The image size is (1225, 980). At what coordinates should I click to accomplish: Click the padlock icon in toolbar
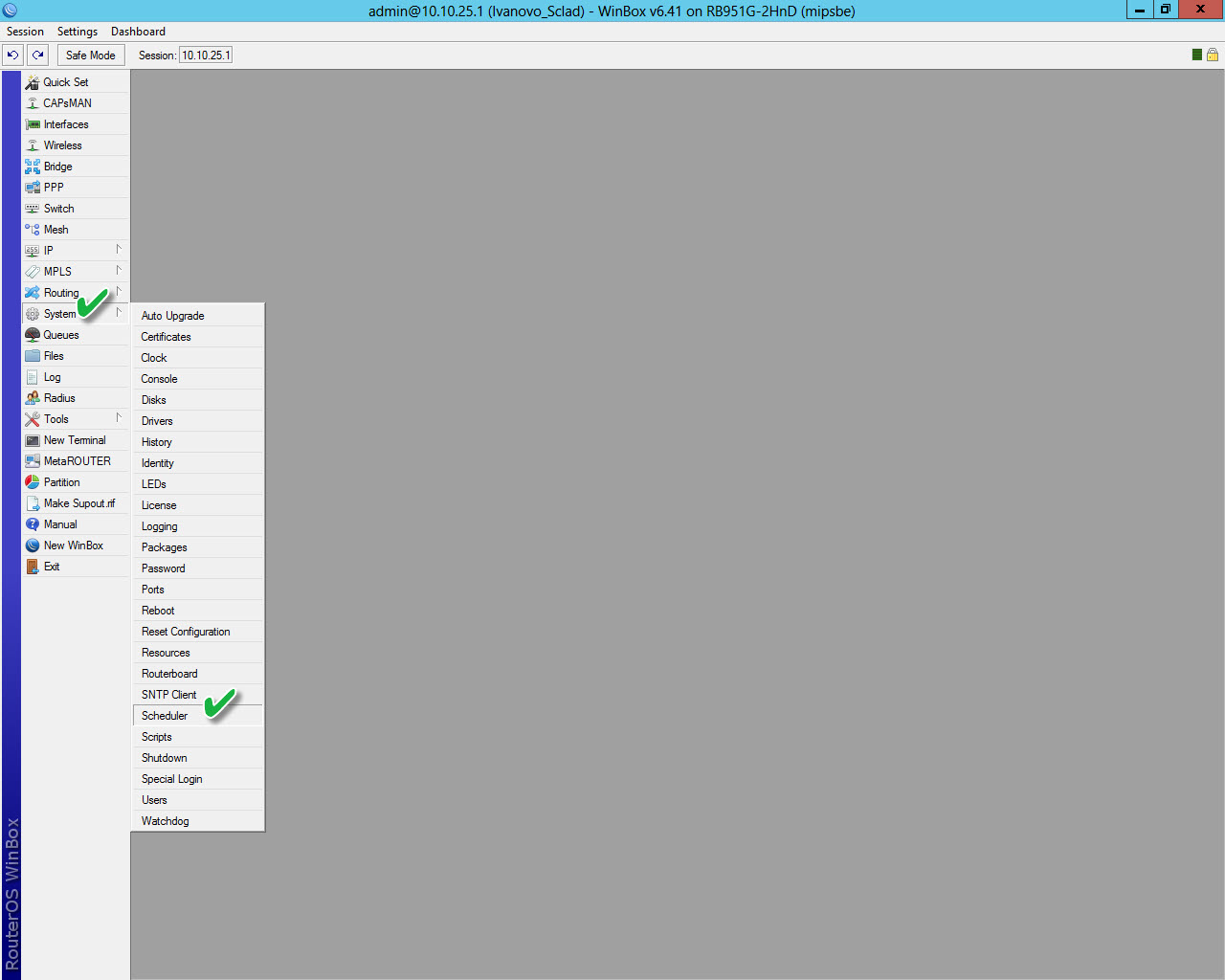point(1213,55)
